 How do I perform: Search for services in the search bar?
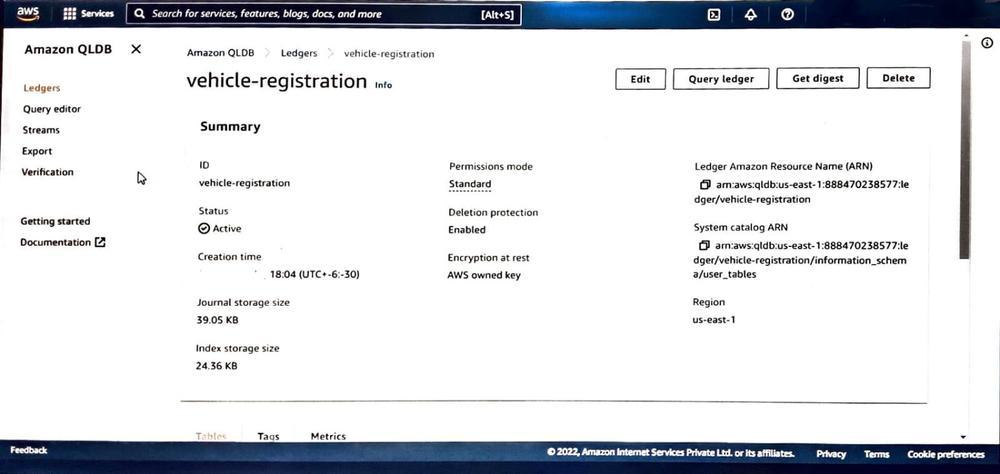pyautogui.click(x=323, y=13)
